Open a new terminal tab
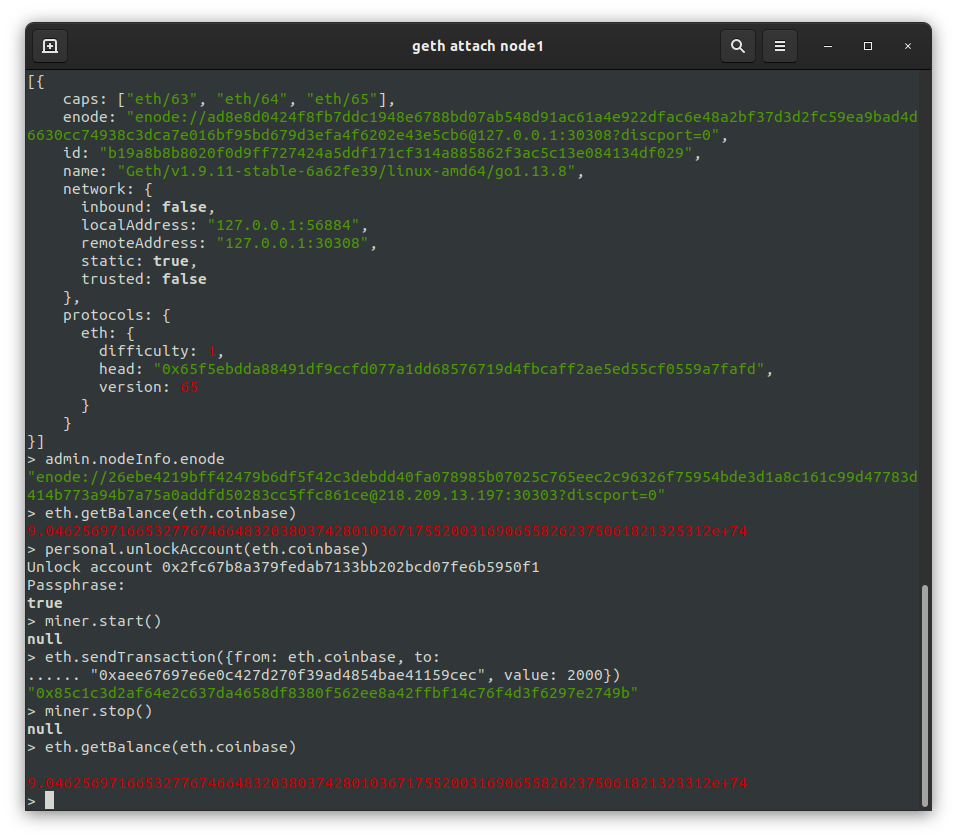The width and height of the screenshot is (957, 839). click(50, 46)
